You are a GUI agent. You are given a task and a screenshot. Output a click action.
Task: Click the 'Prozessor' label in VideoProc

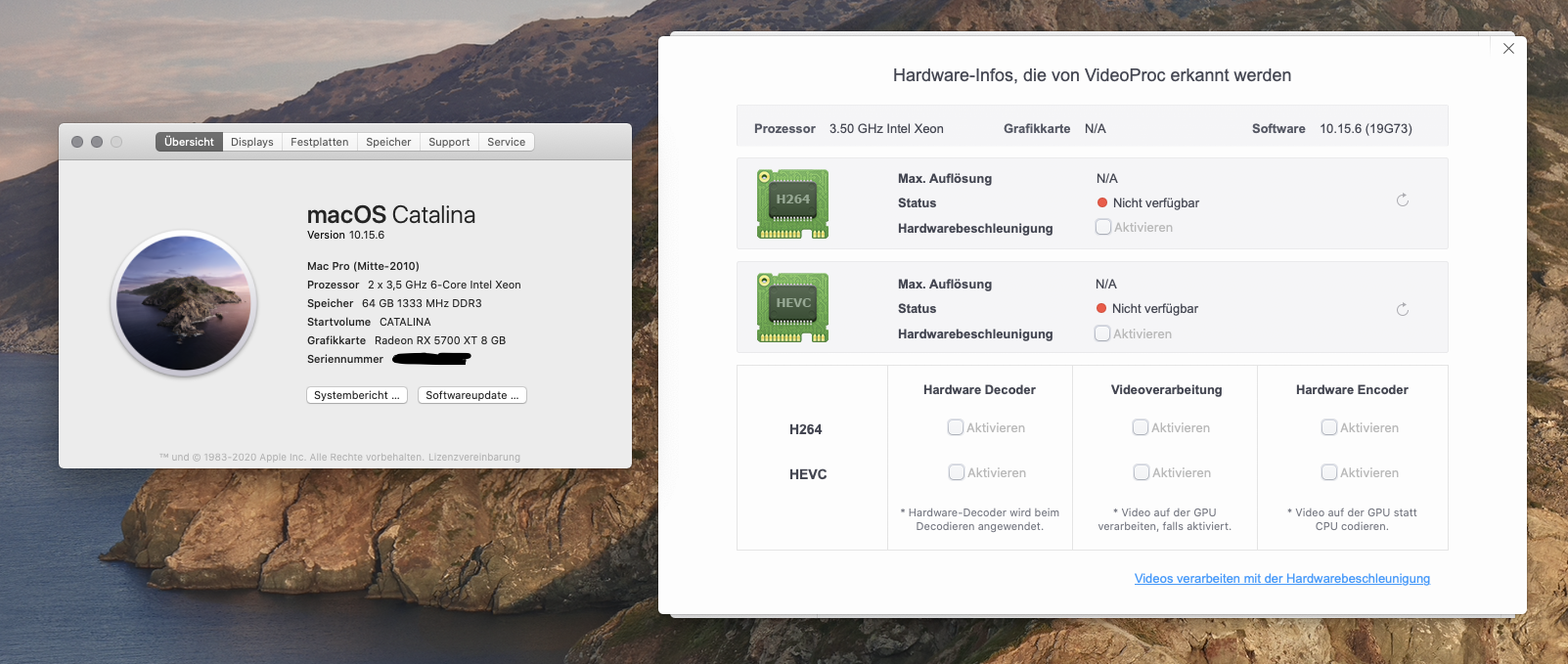click(x=784, y=128)
